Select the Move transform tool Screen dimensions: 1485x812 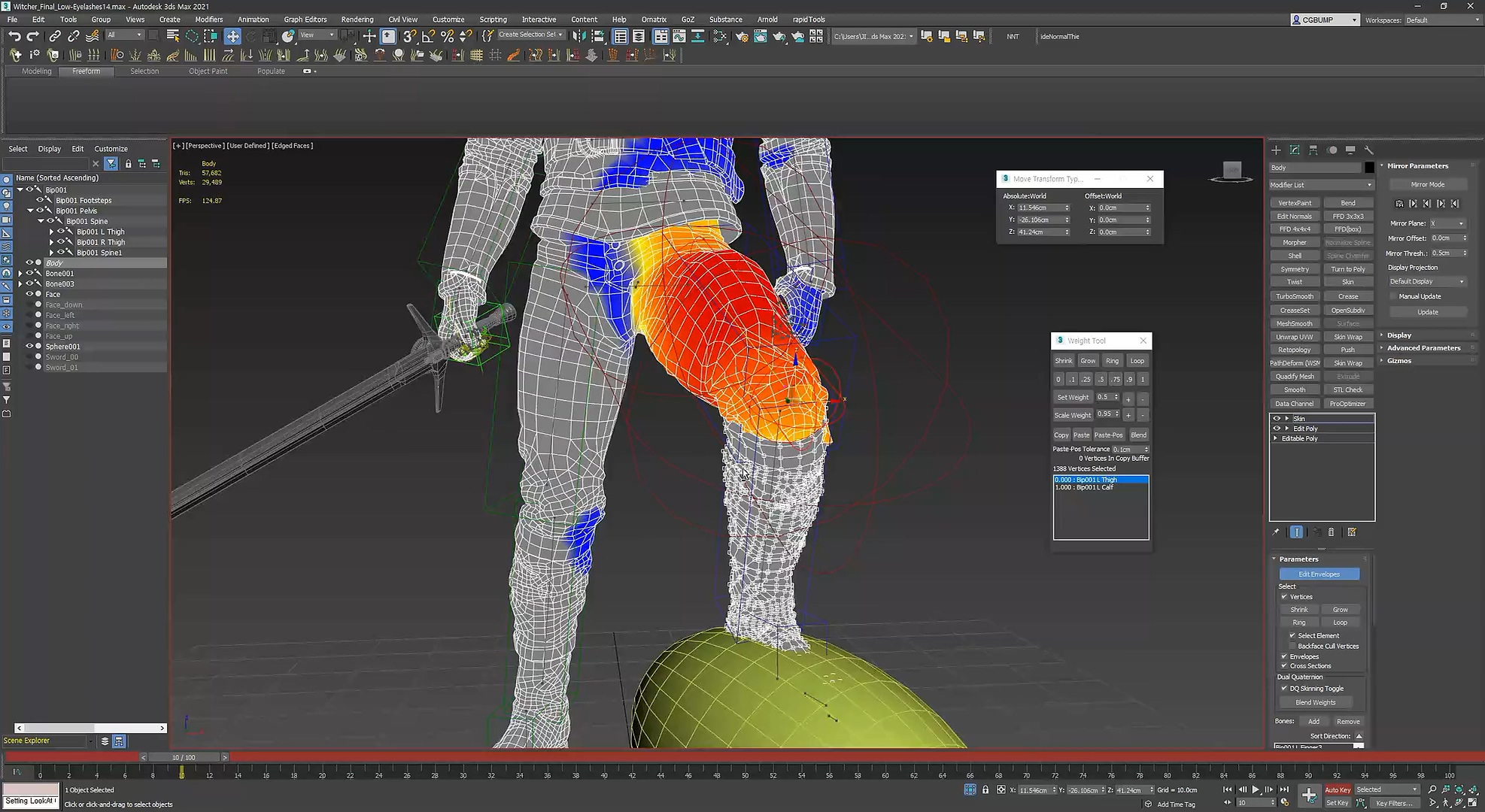232,36
